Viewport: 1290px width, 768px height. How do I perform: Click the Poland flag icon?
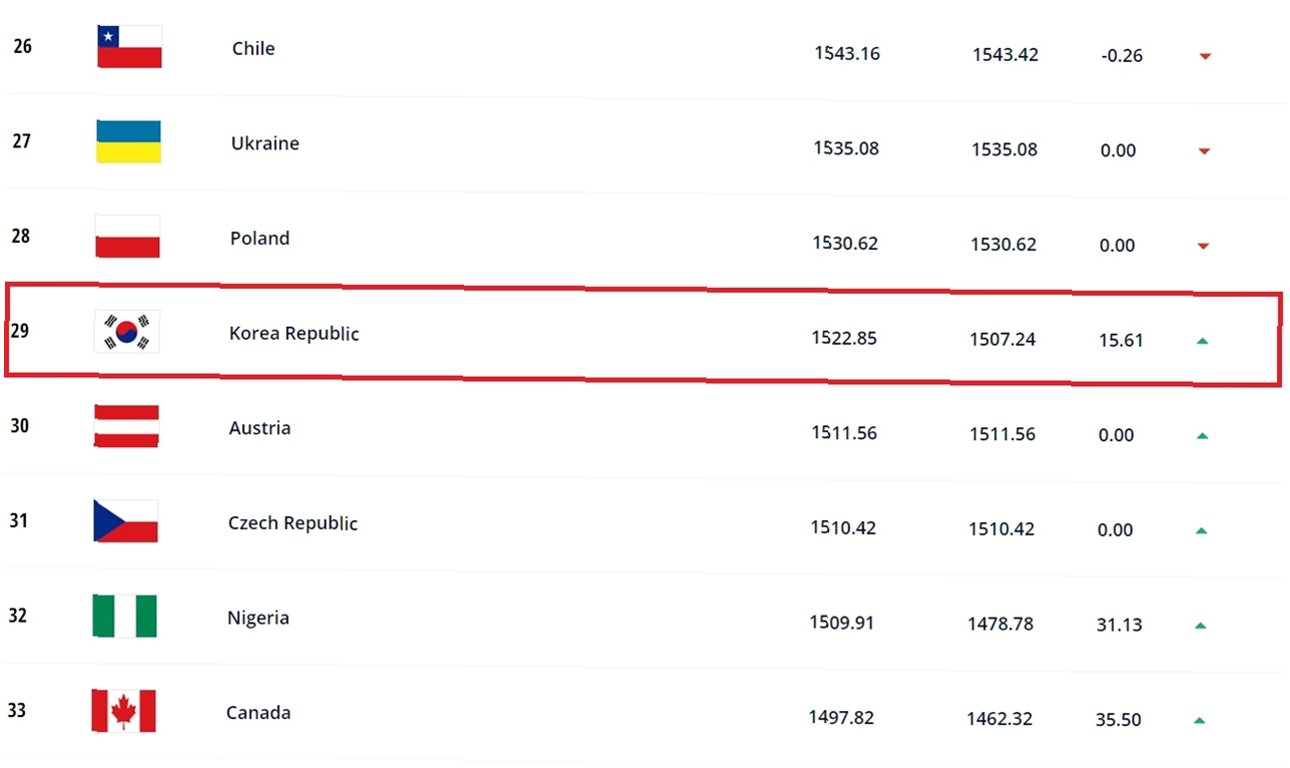[x=127, y=236]
